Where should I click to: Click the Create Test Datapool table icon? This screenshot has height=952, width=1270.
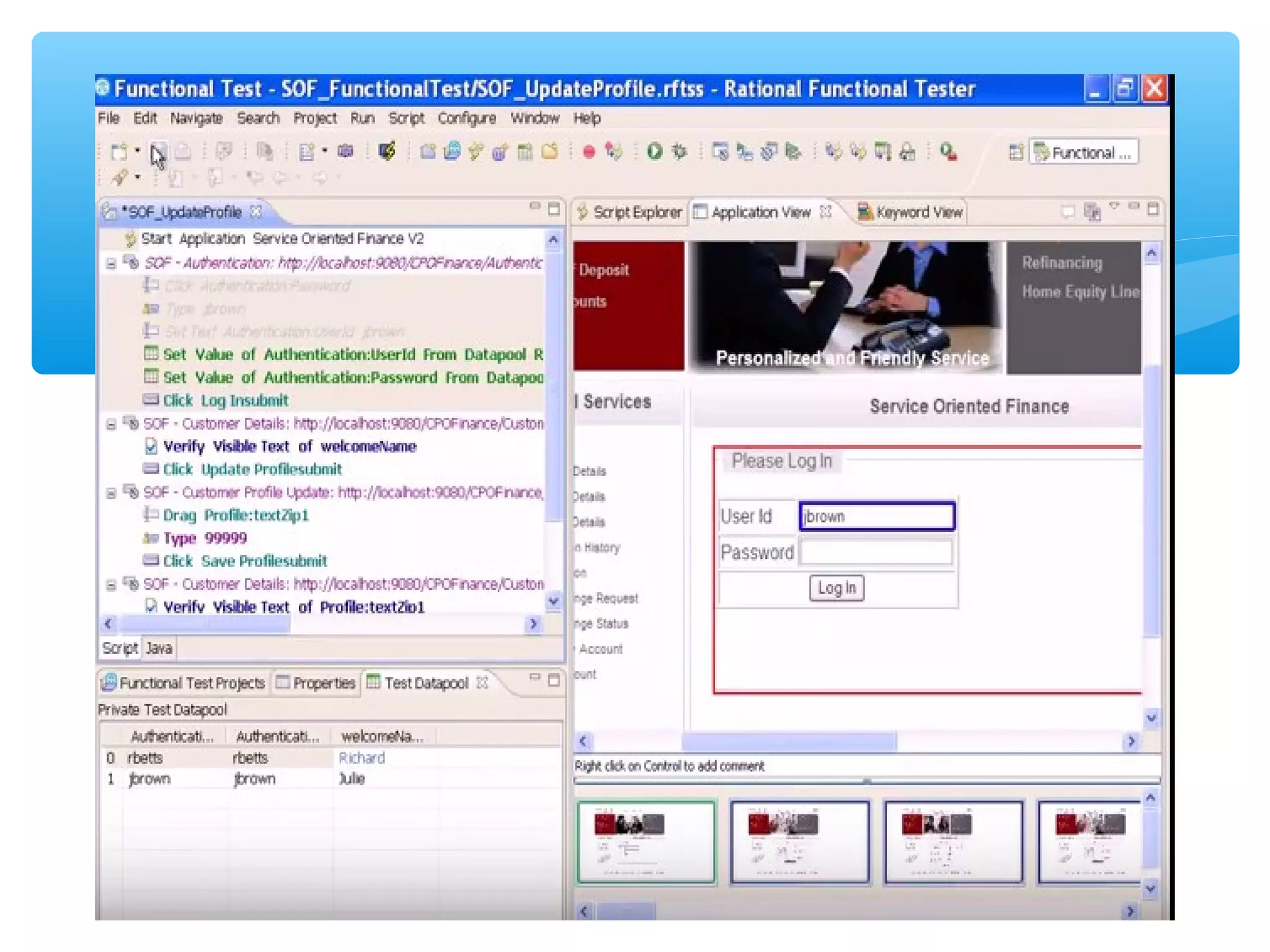click(x=525, y=152)
